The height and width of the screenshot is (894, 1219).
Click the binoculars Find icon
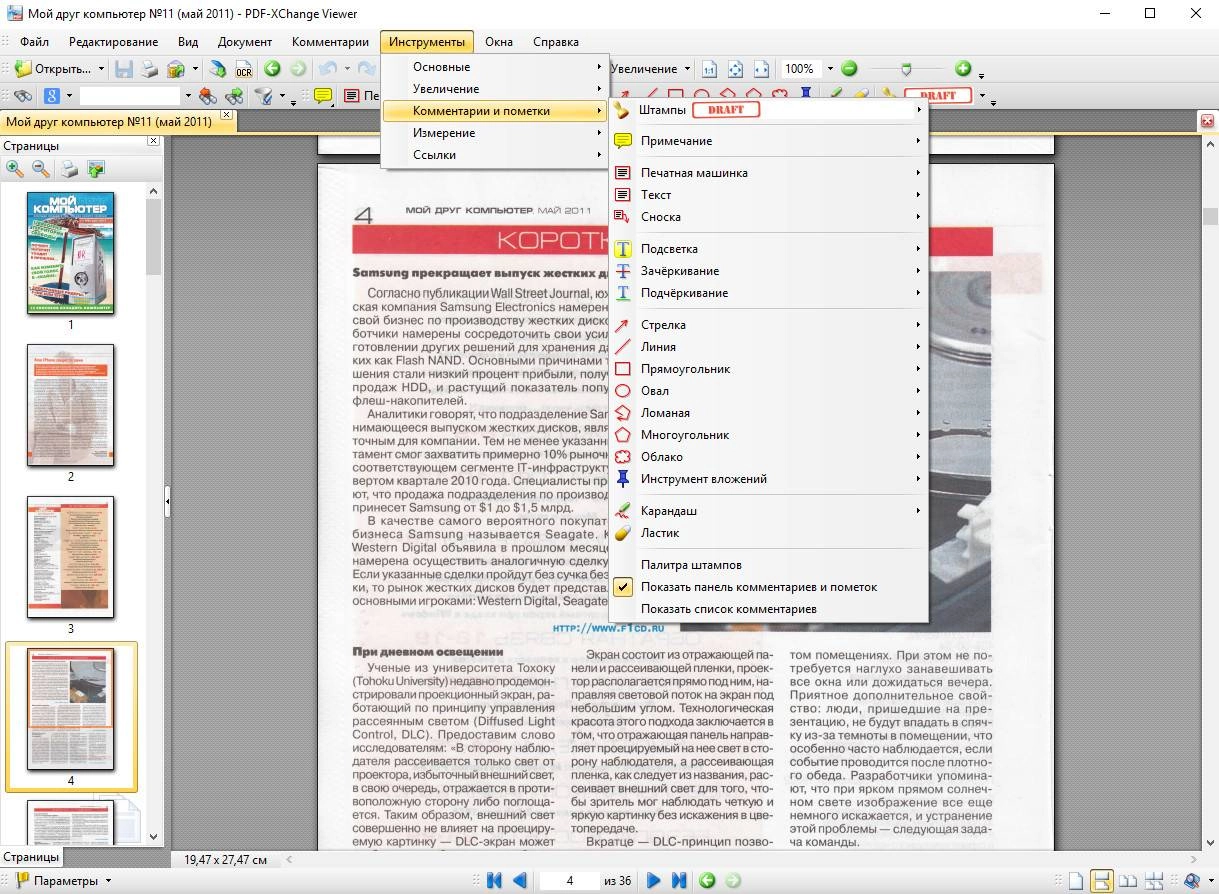22,96
